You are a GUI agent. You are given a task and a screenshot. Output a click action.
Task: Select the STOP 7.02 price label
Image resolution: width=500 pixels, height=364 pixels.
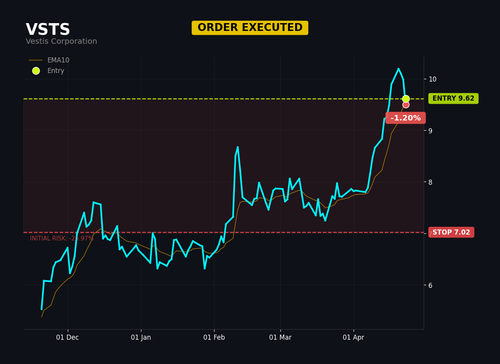coord(451,232)
